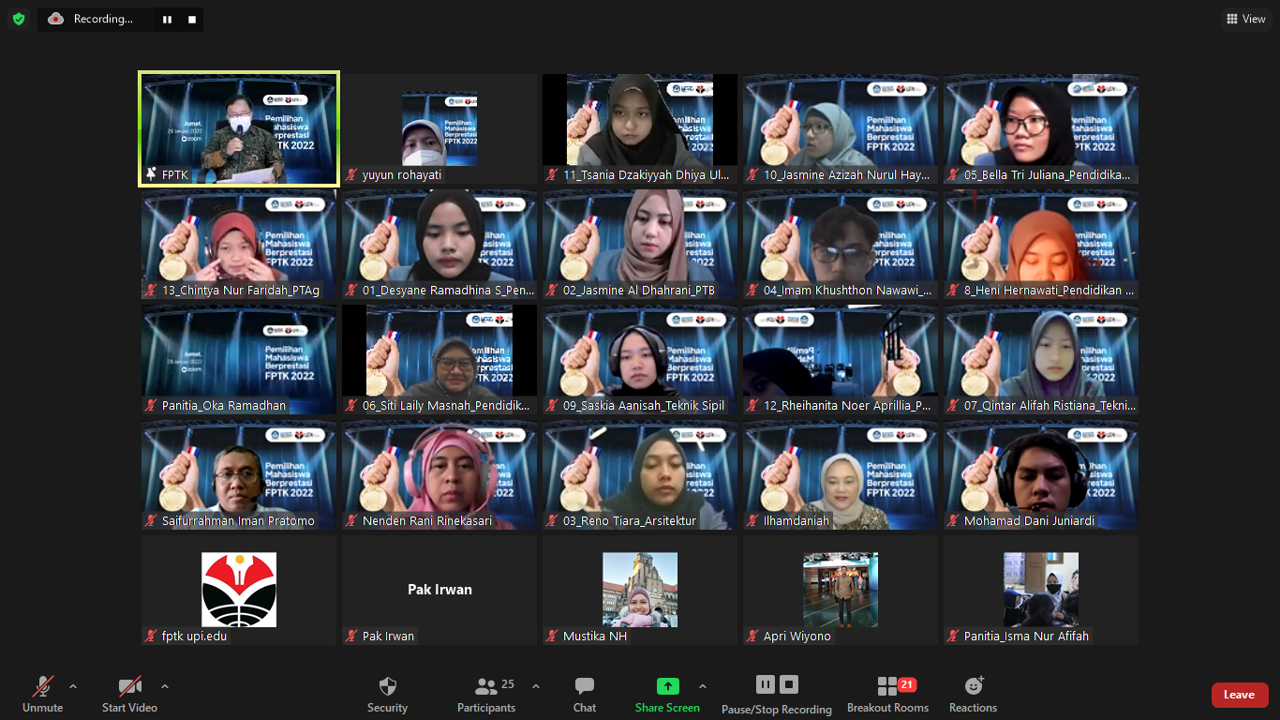Select Pak Irwan participant tile
The width and height of the screenshot is (1280, 720).
click(440, 591)
